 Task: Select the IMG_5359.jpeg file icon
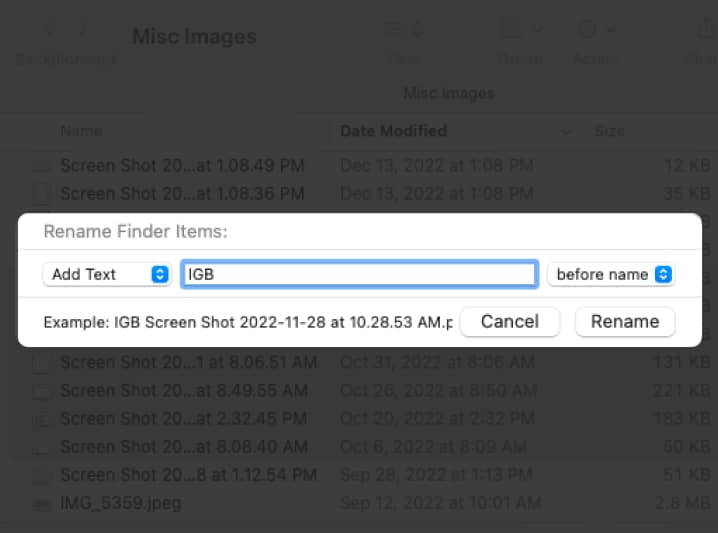pos(42,503)
